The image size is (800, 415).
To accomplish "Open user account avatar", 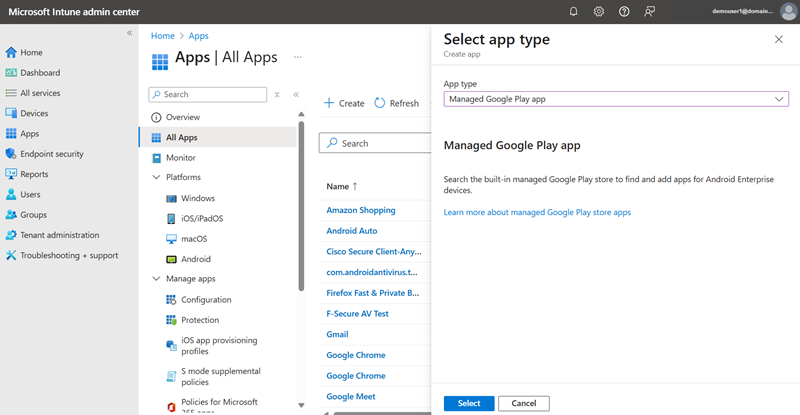I will click(x=789, y=11).
